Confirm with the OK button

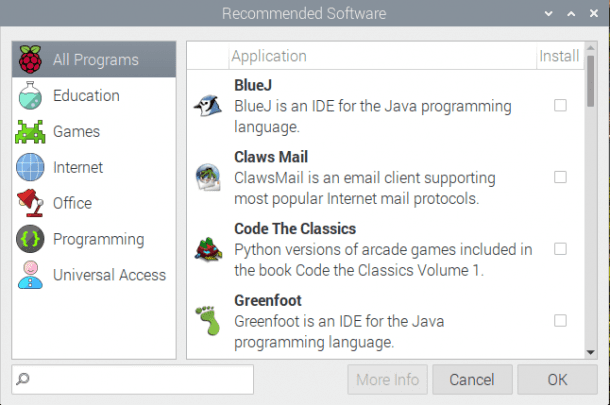[557, 380]
